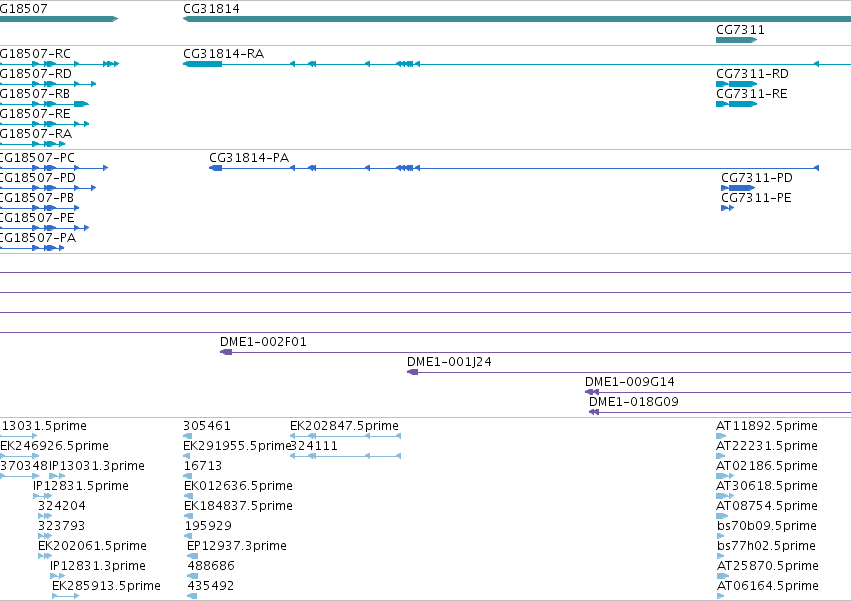Click the CG7311-PE protein label
Viewport: 851px width, 601px height.
click(756, 198)
